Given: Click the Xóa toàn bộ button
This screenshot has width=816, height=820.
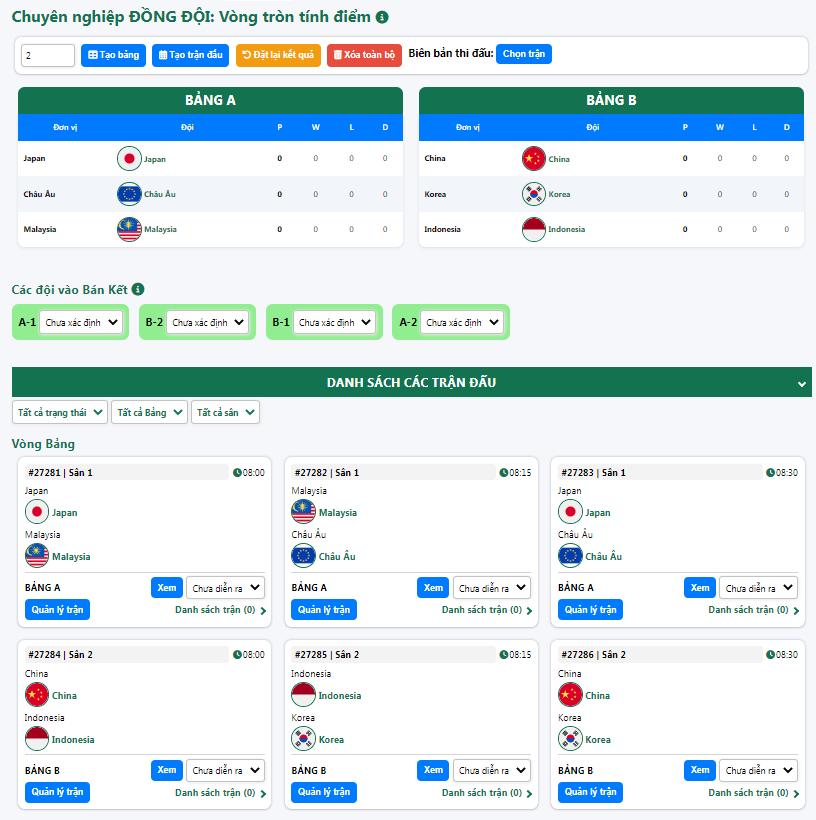Looking at the screenshot, I should click(364, 55).
